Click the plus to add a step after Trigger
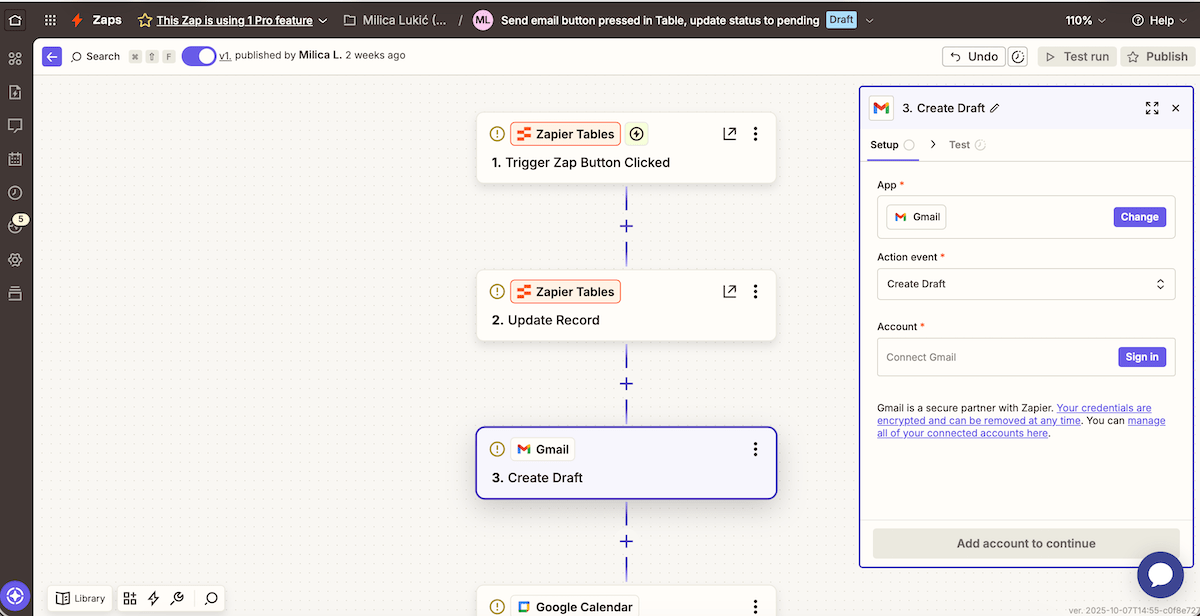This screenshot has width=1200, height=616. 626,226
